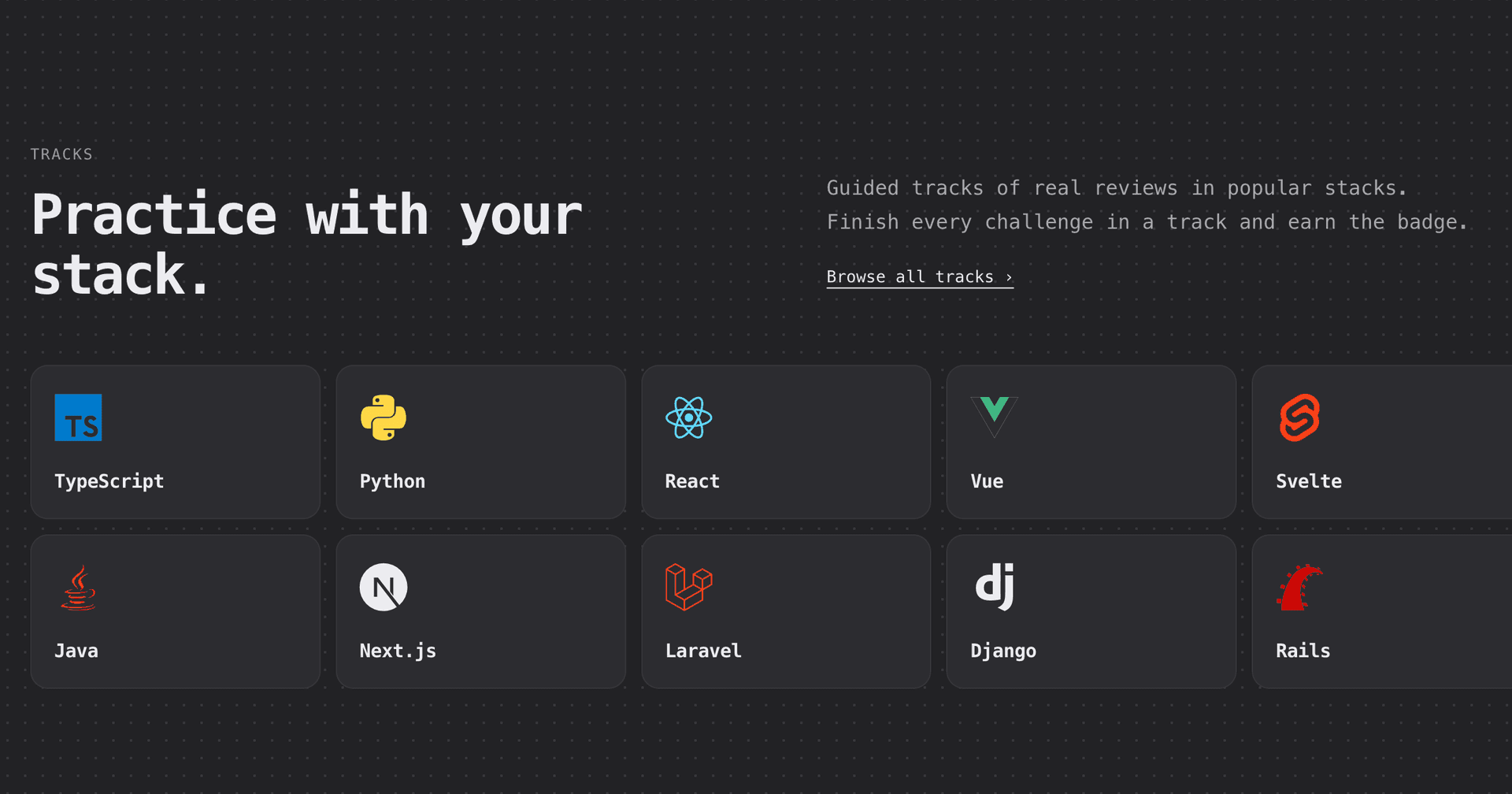Screen dimensions: 1512x794
Task: Select the Vue card label
Action: [x=987, y=481]
